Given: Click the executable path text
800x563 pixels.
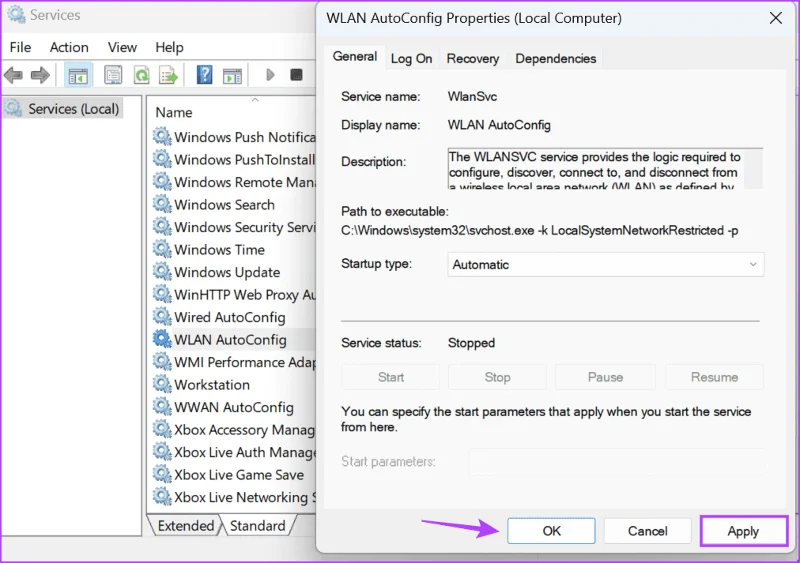Looking at the screenshot, I should tap(539, 231).
